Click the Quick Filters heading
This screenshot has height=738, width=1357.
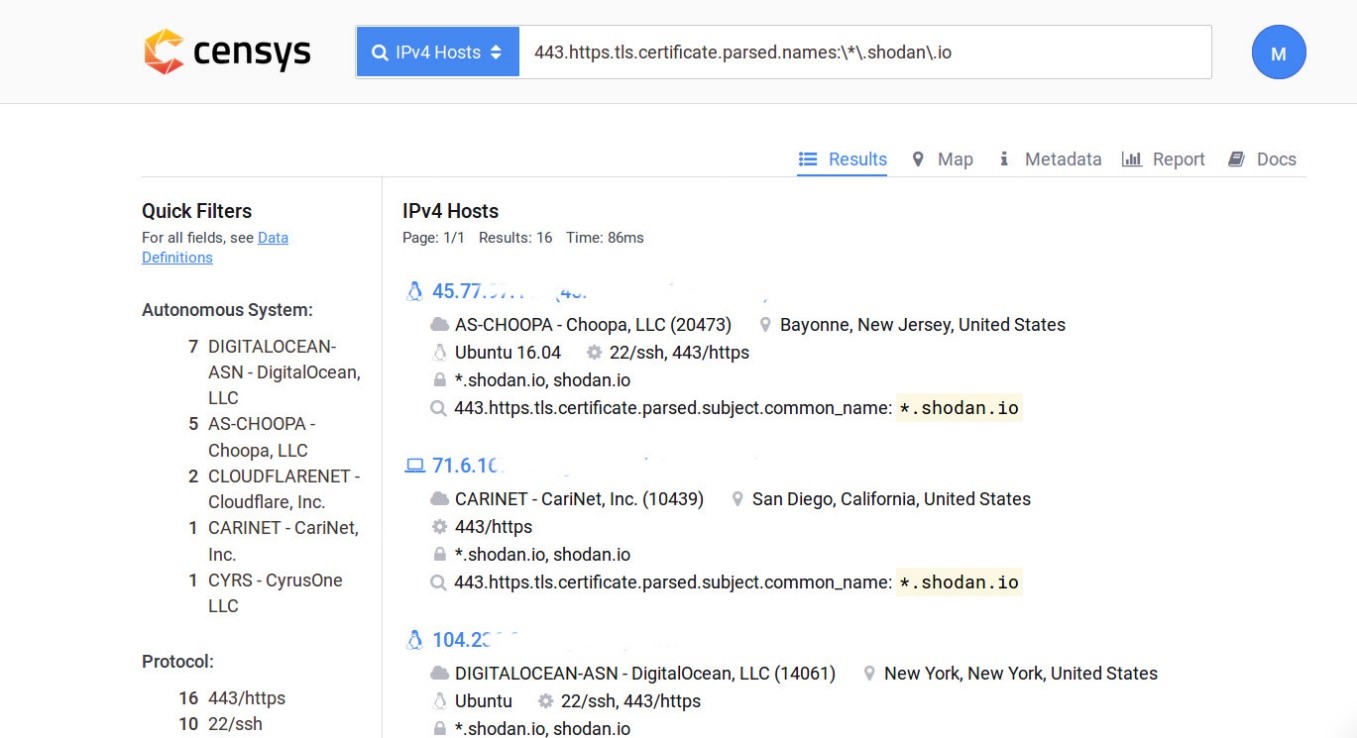point(197,211)
